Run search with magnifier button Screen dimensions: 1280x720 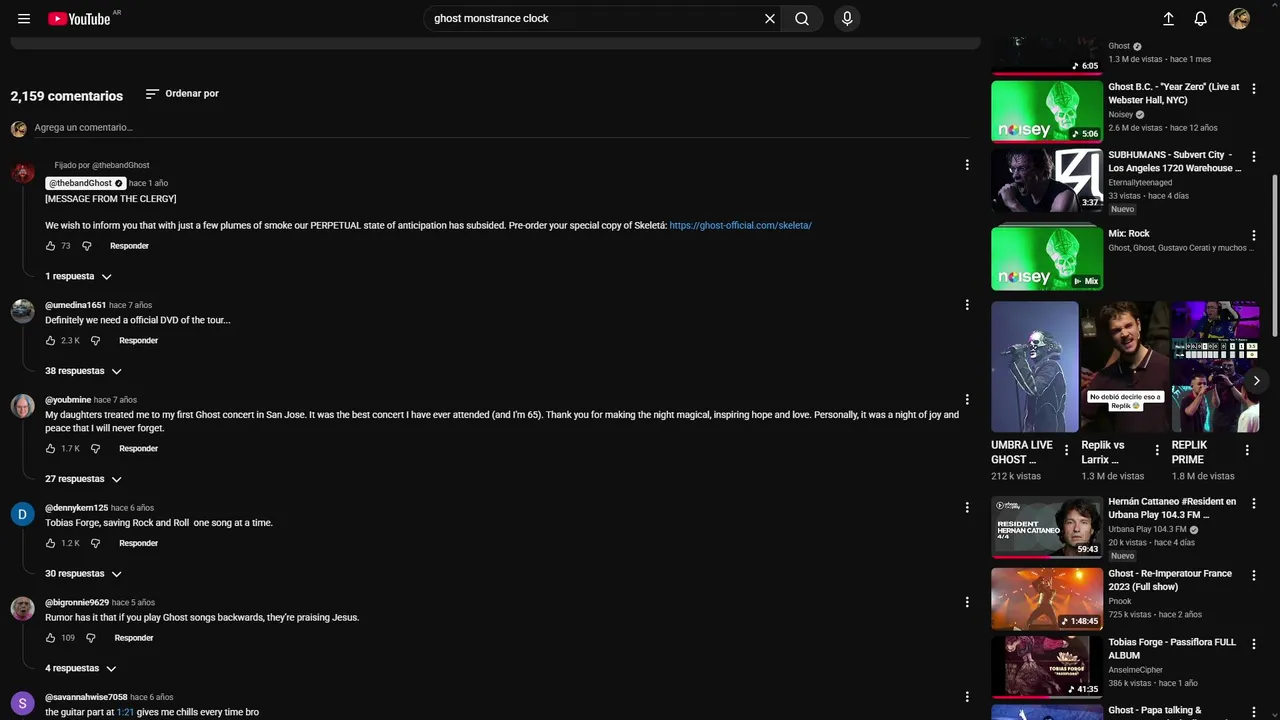coord(802,18)
